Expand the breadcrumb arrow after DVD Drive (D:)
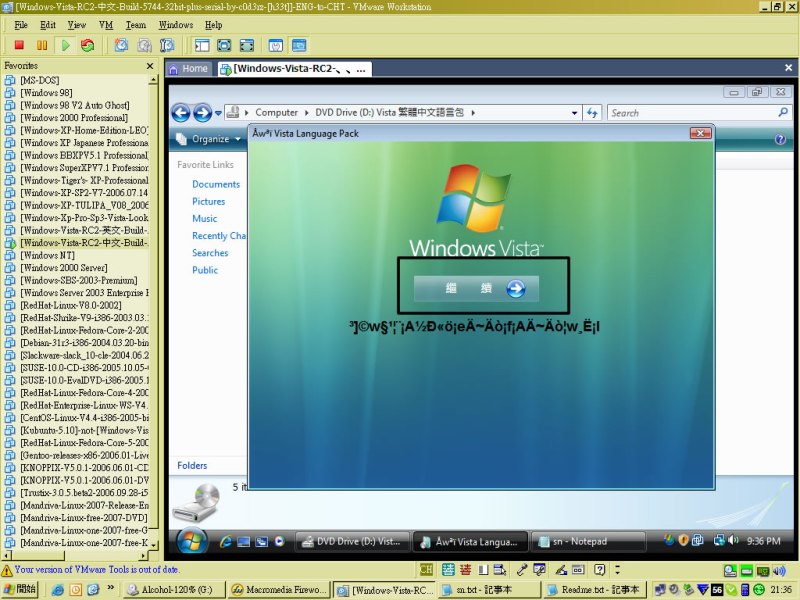This screenshot has height=600, width=800. coord(473,113)
